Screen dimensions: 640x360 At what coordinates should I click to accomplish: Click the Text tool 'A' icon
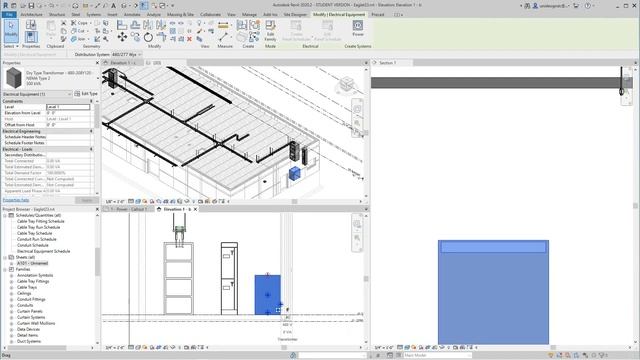coord(113,6)
